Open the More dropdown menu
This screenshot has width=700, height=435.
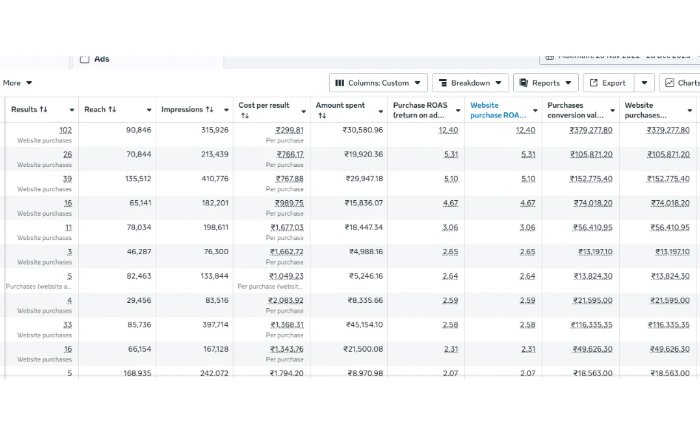(17, 83)
